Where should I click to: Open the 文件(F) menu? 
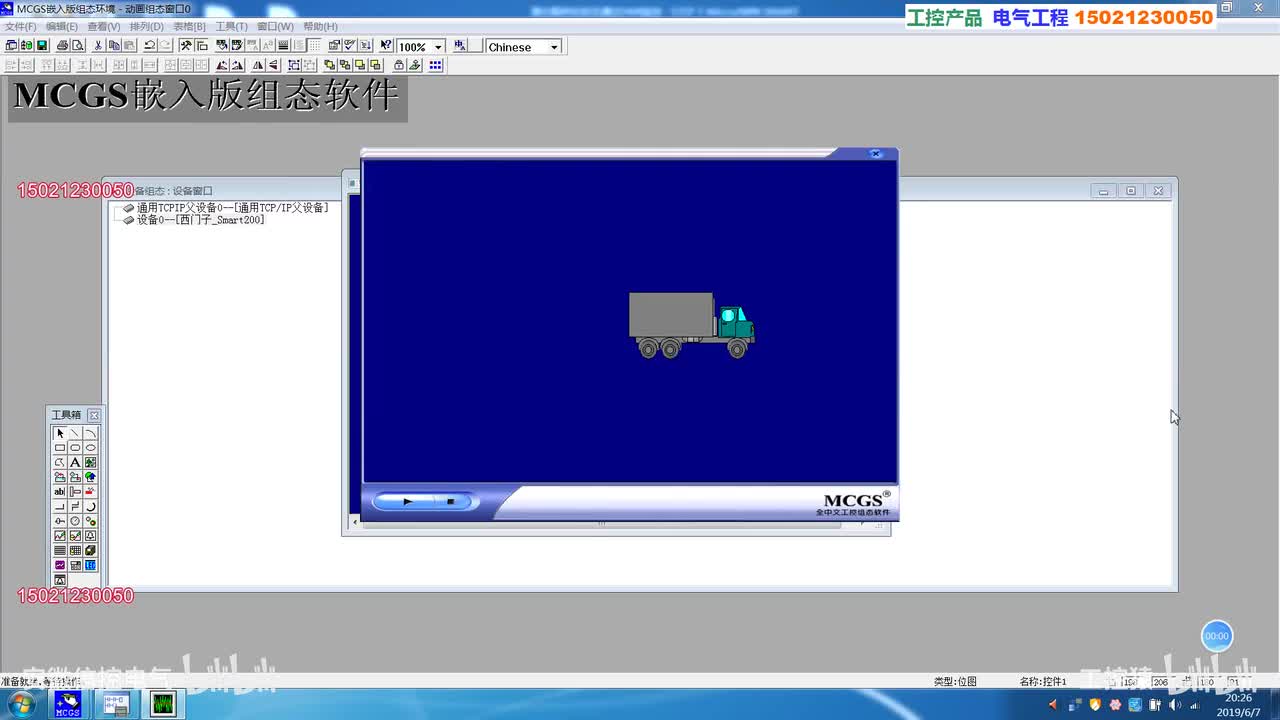point(20,27)
